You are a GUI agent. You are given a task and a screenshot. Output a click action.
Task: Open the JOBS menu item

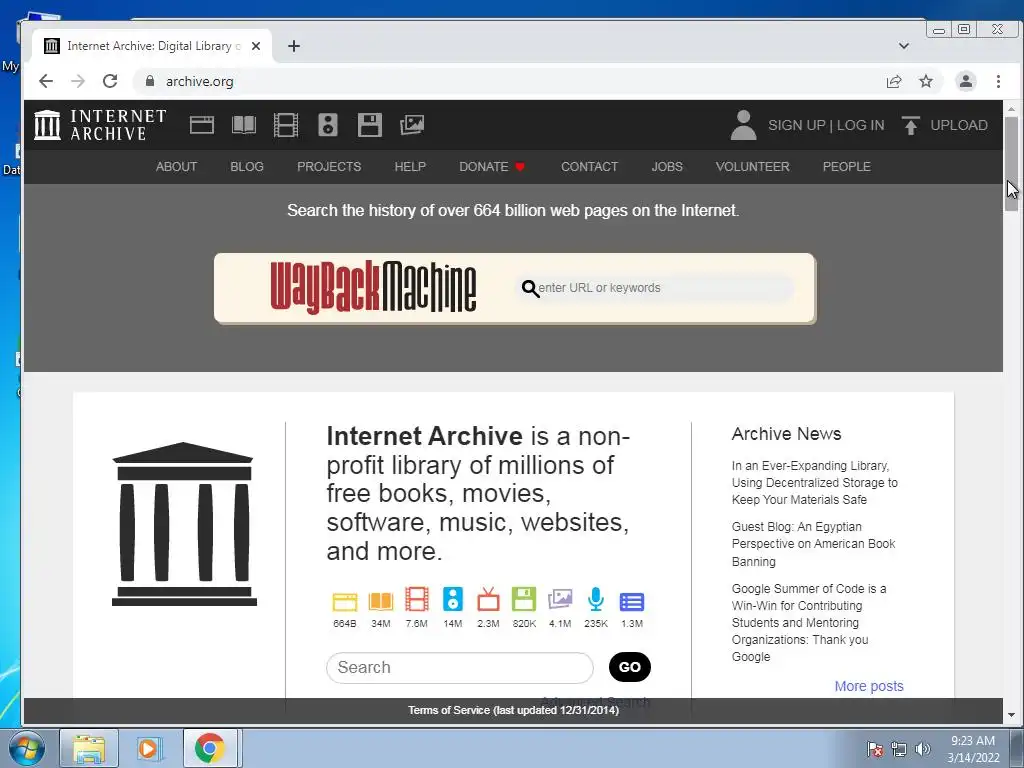pos(667,167)
